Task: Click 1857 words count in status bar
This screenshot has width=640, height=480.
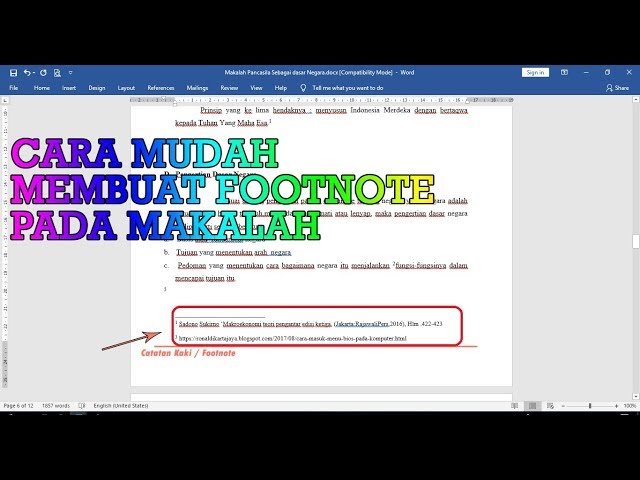Action: point(56,406)
